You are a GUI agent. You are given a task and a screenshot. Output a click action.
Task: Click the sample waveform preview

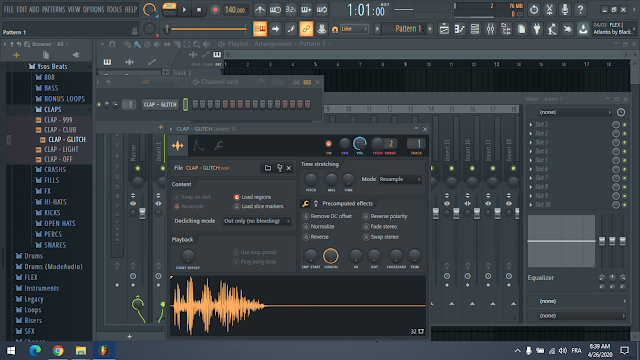298,306
